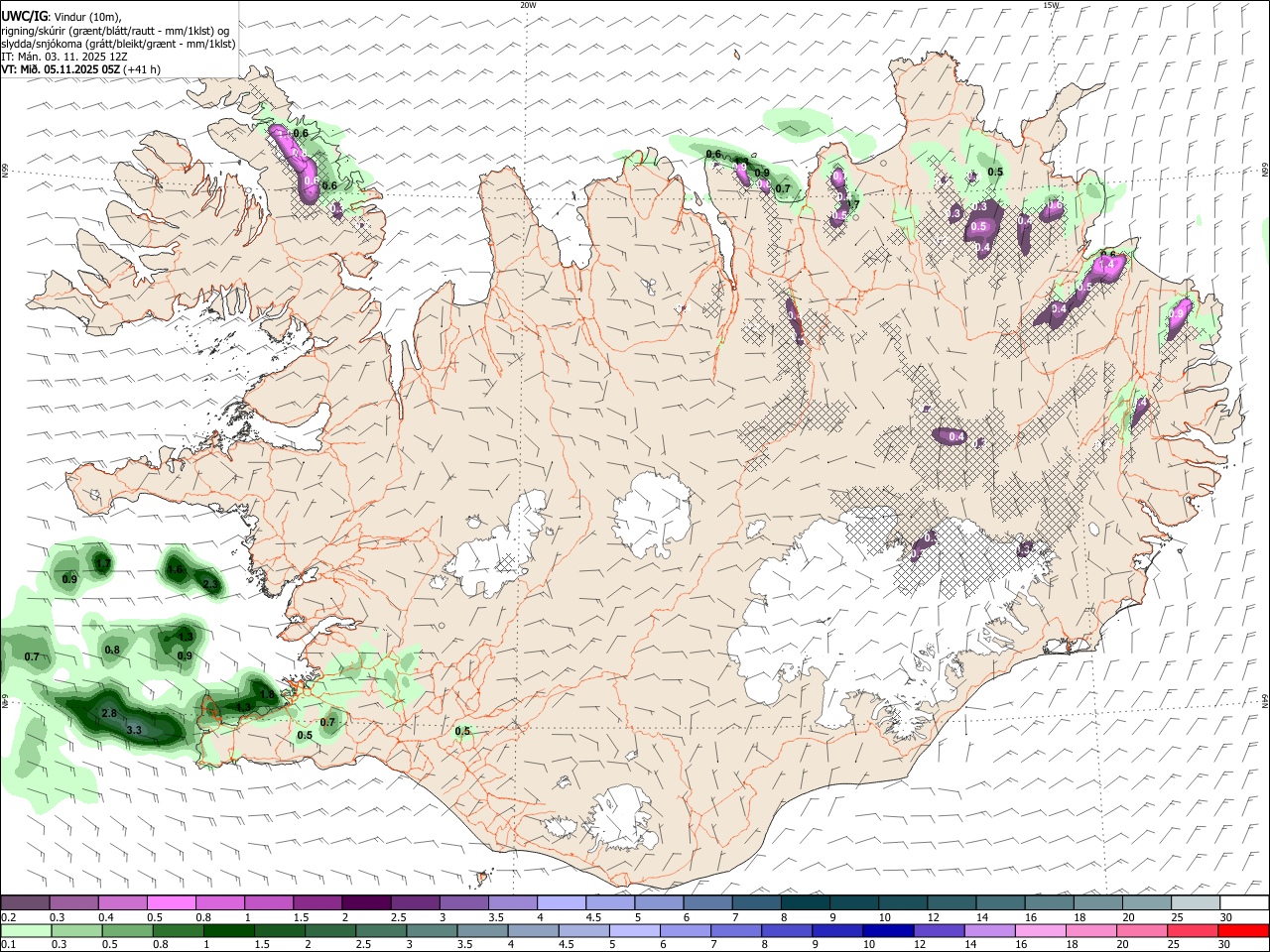Click the "UWC/IG: Vindur (10m)," title line
The image size is (1270, 952).
(62, 16)
